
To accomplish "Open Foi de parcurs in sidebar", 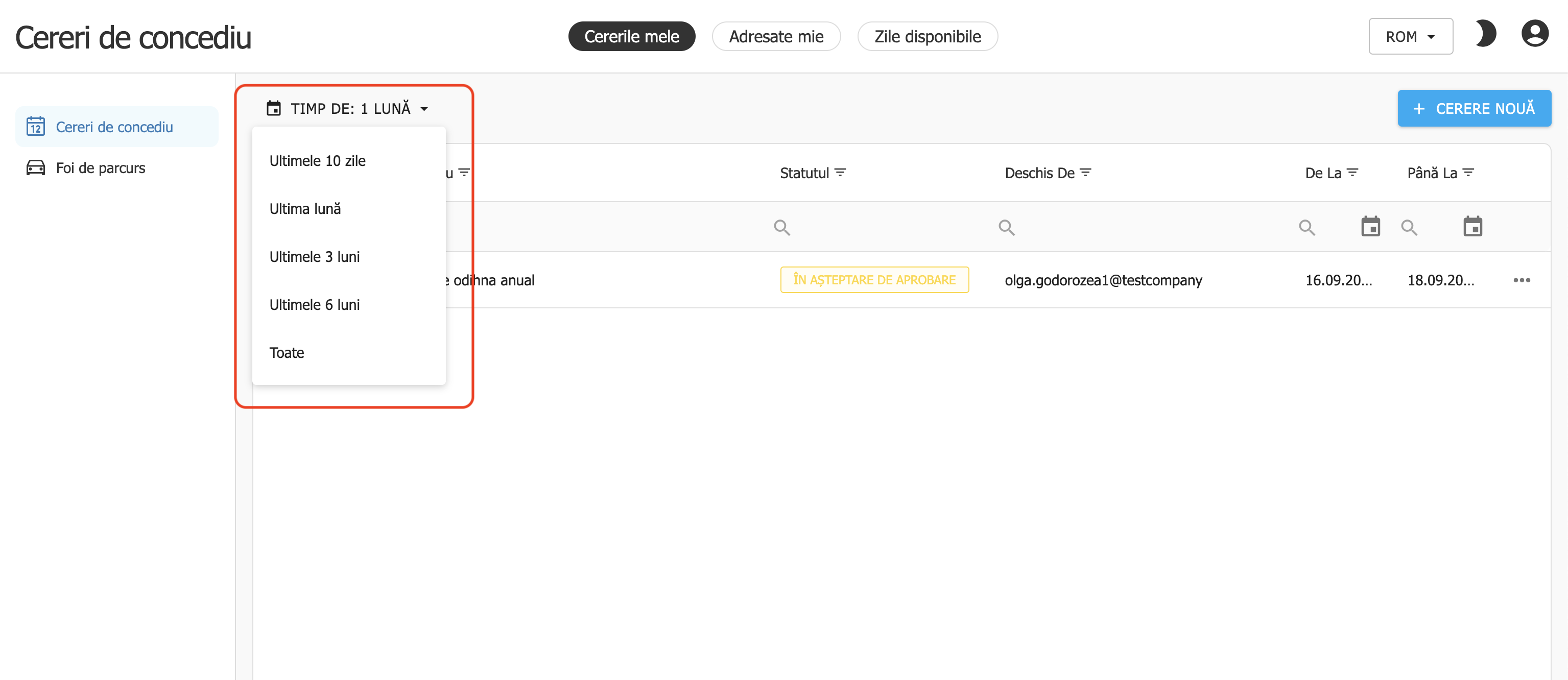I will (101, 168).
